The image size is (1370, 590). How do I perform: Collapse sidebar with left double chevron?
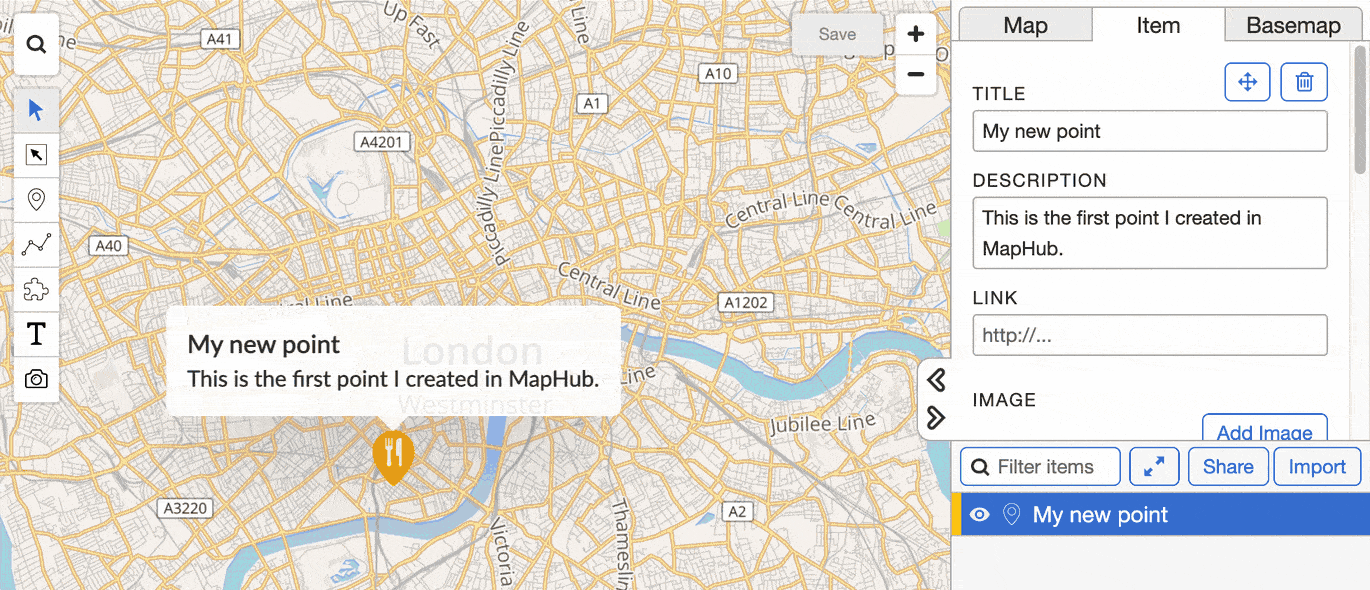[x=936, y=380]
